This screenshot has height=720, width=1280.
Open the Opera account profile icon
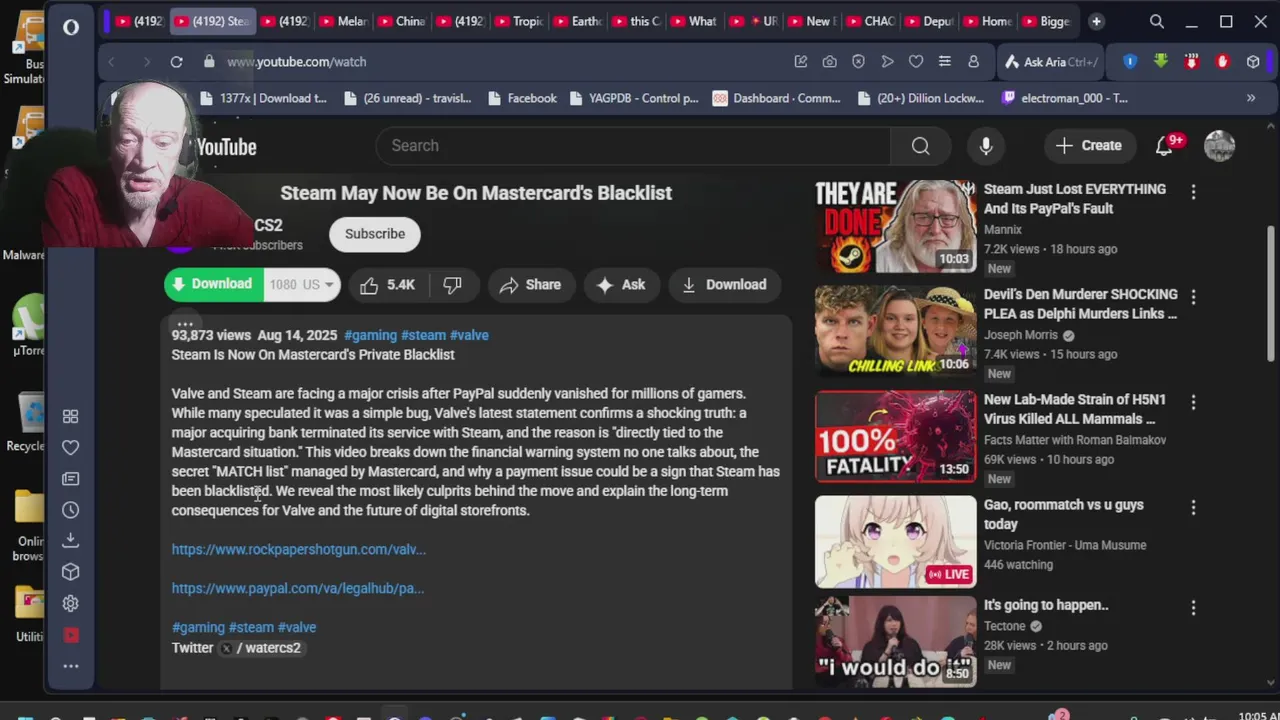click(x=973, y=62)
